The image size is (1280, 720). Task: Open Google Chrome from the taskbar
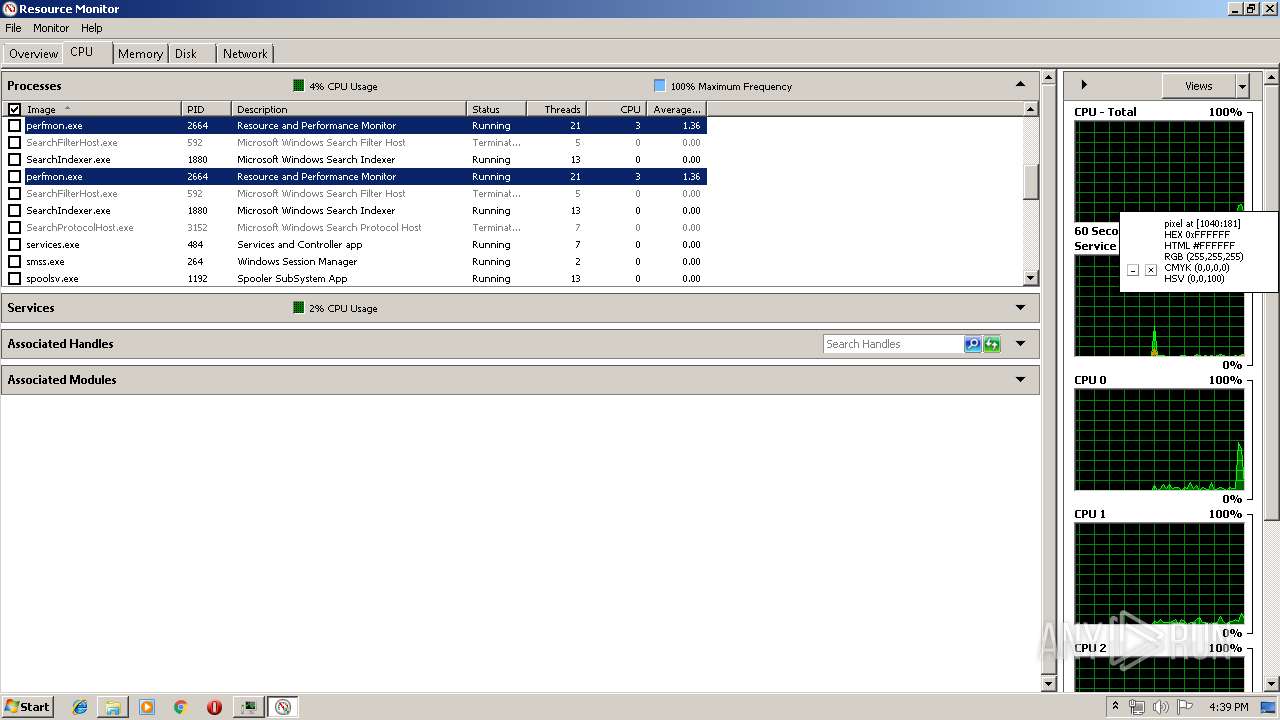click(181, 707)
